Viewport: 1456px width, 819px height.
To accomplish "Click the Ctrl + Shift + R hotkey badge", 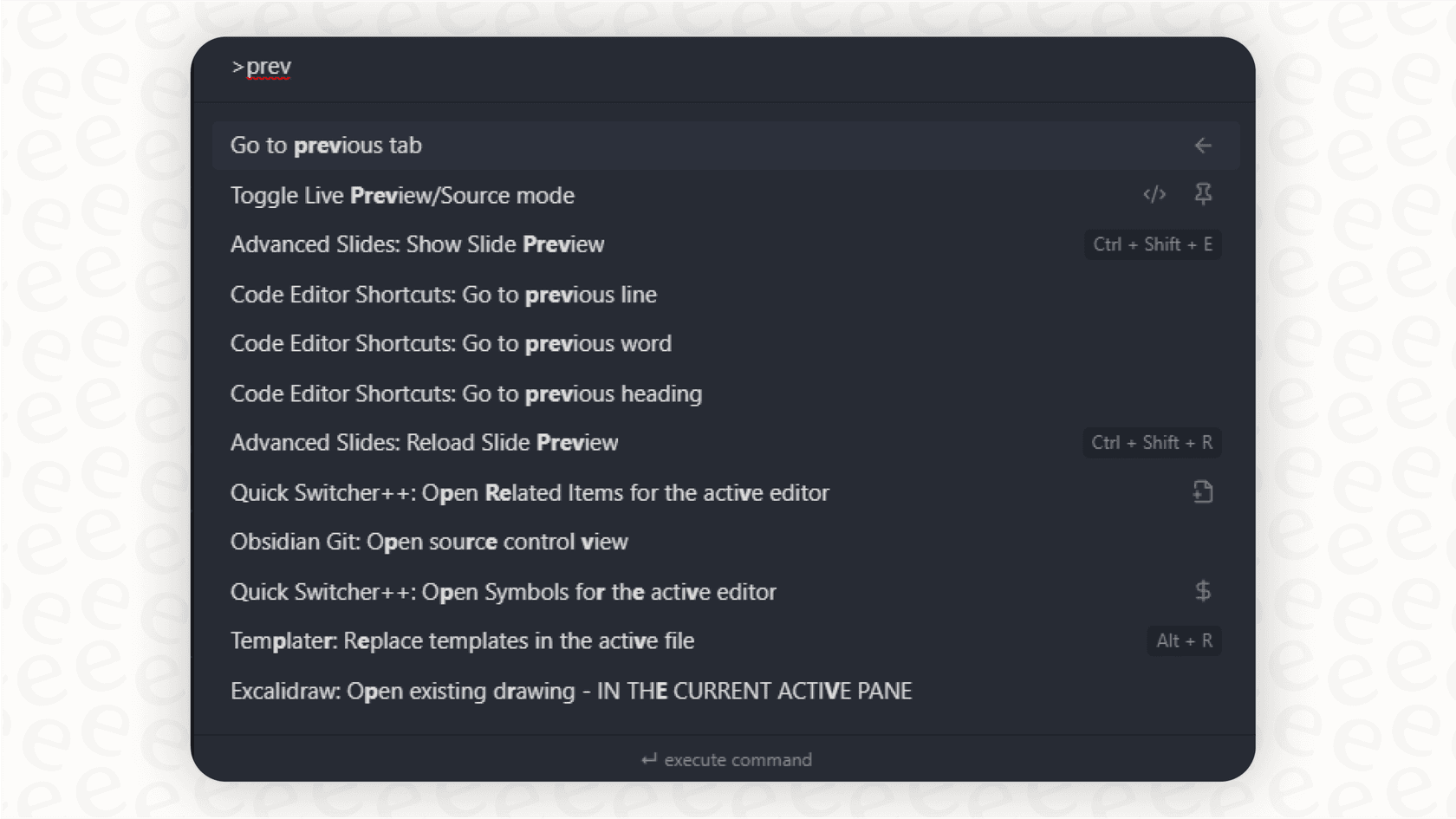I will coord(1152,443).
